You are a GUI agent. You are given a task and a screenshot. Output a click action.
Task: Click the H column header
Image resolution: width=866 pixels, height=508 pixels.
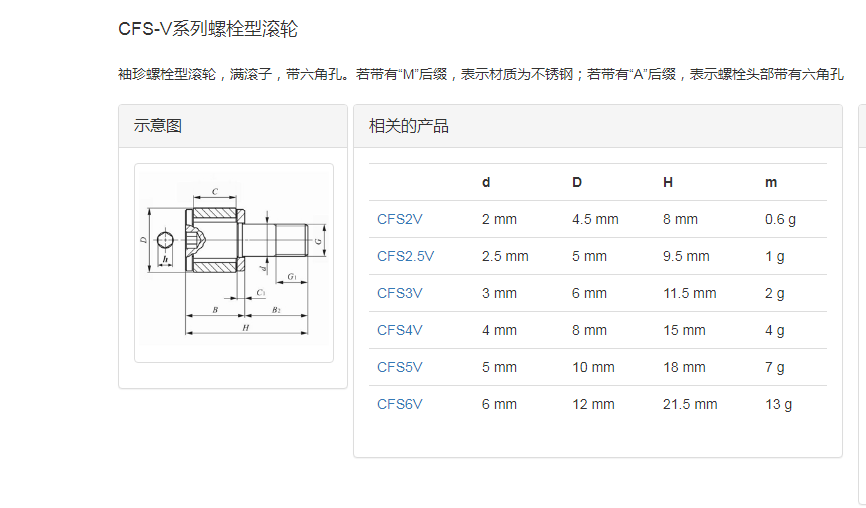[668, 182]
